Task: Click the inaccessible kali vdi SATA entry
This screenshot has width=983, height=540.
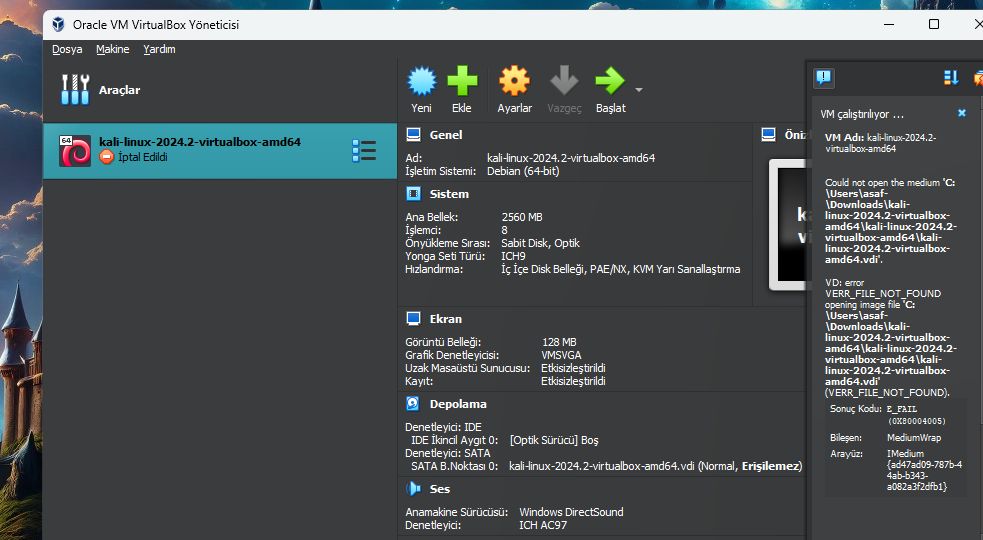Action: (656, 466)
